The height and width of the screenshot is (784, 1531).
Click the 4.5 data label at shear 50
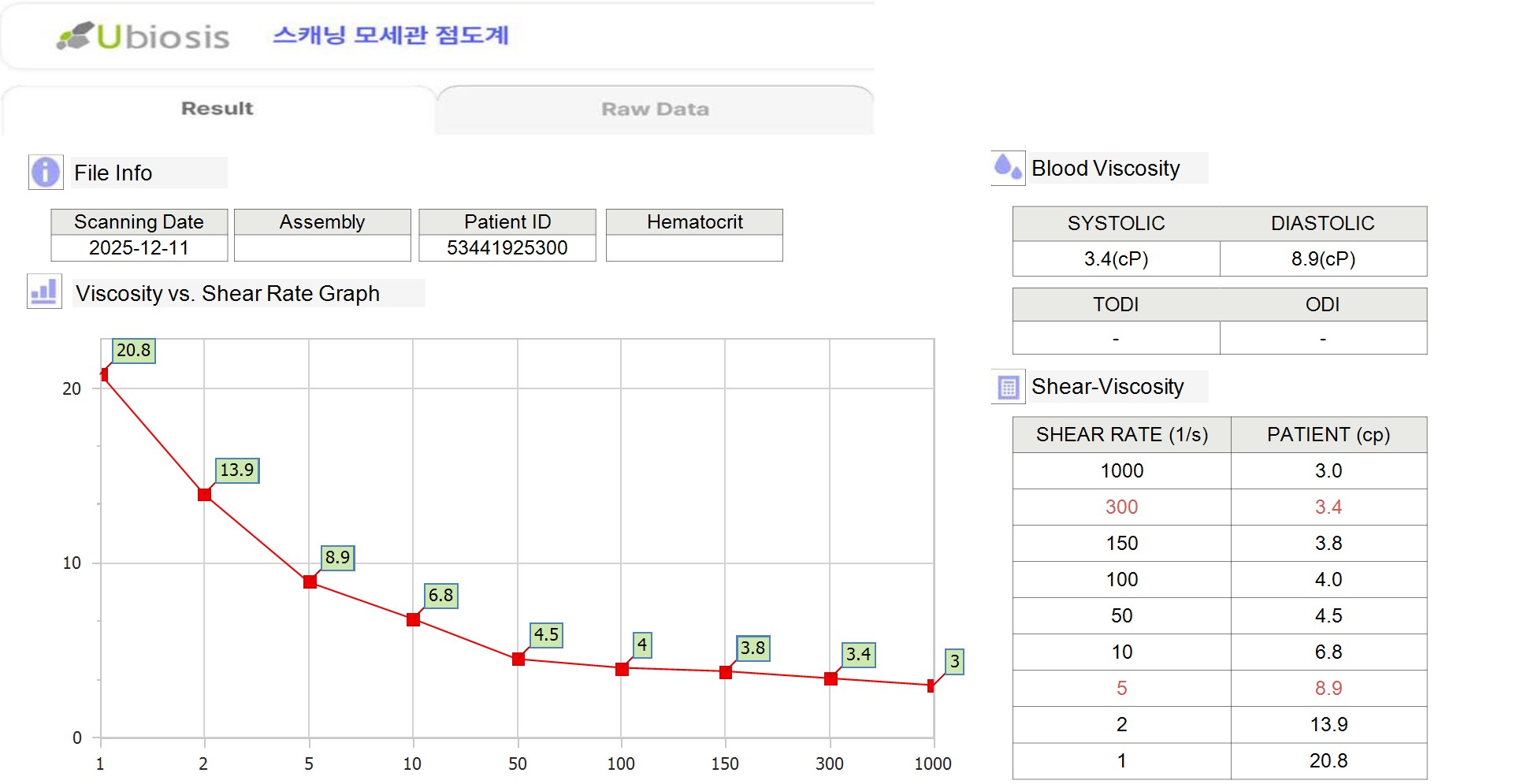[x=546, y=635]
